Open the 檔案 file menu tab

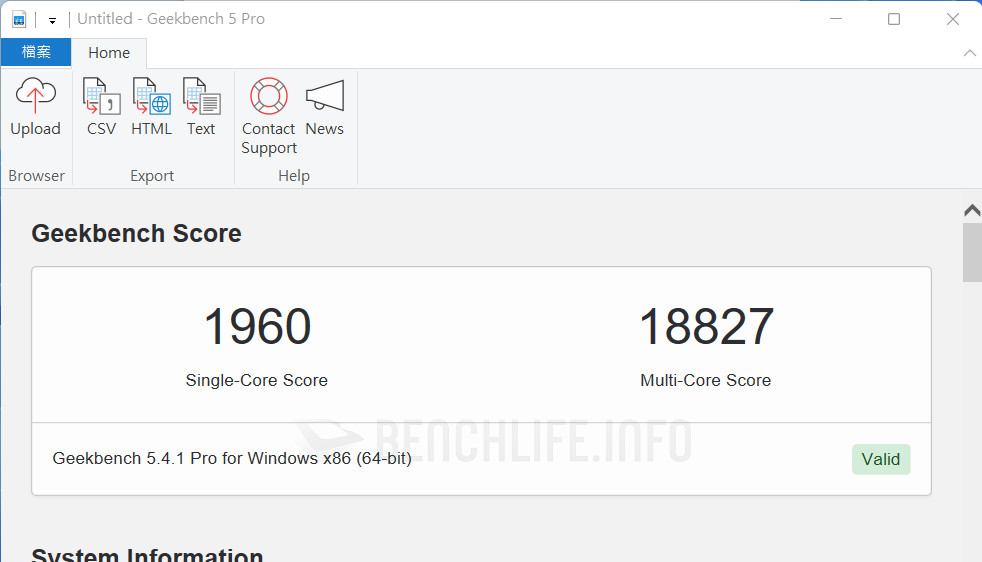(36, 53)
